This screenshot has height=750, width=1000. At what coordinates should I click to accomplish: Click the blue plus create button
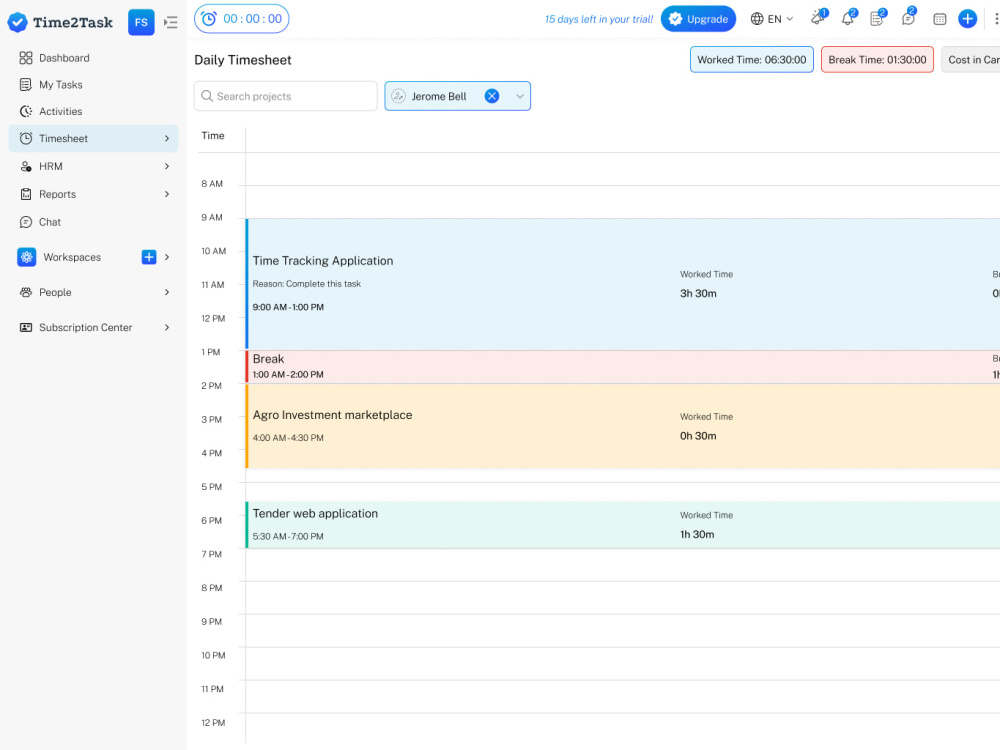(967, 19)
